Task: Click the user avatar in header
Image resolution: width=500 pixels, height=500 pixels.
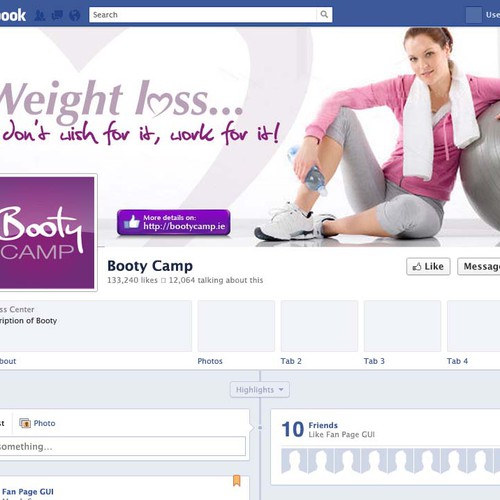Action: 473,15
